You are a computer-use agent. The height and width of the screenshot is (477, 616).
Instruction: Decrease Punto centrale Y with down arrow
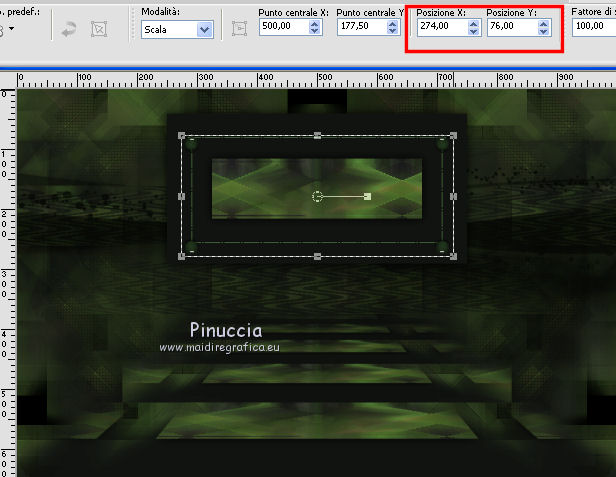tap(392, 31)
